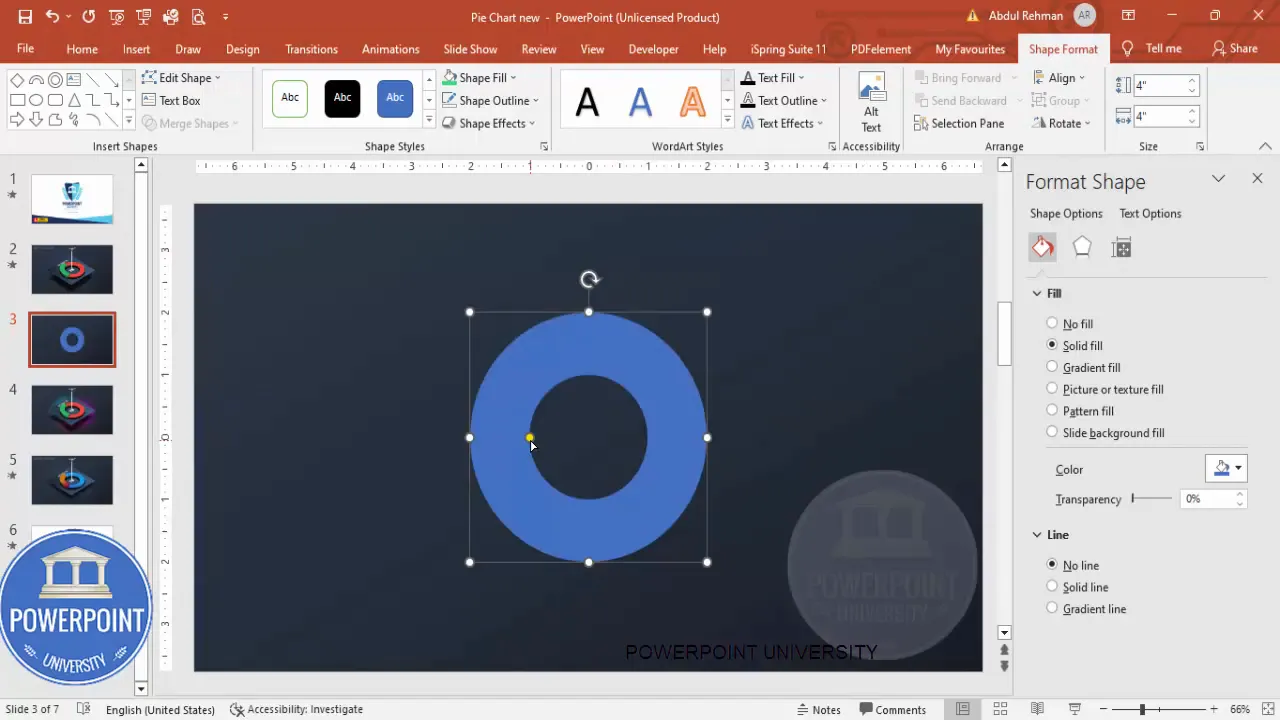Open the Text Fill dropdown
1280x720 pixels.
coord(773,78)
